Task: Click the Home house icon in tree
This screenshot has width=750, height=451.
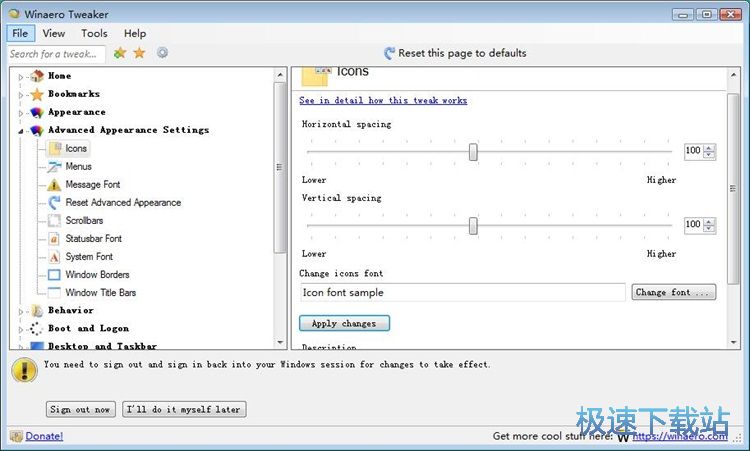Action: [x=37, y=76]
